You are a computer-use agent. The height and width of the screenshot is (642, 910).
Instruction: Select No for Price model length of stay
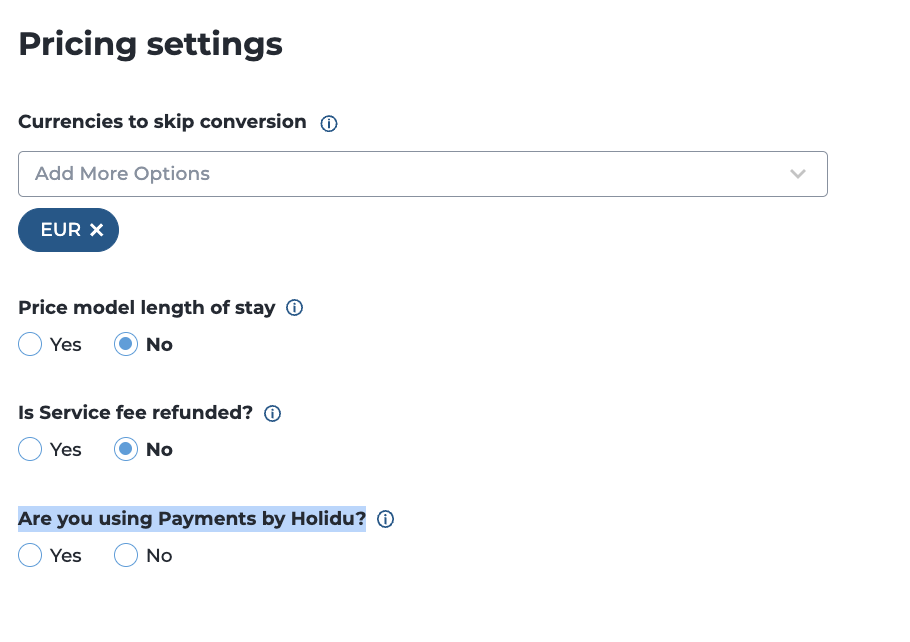tap(126, 345)
